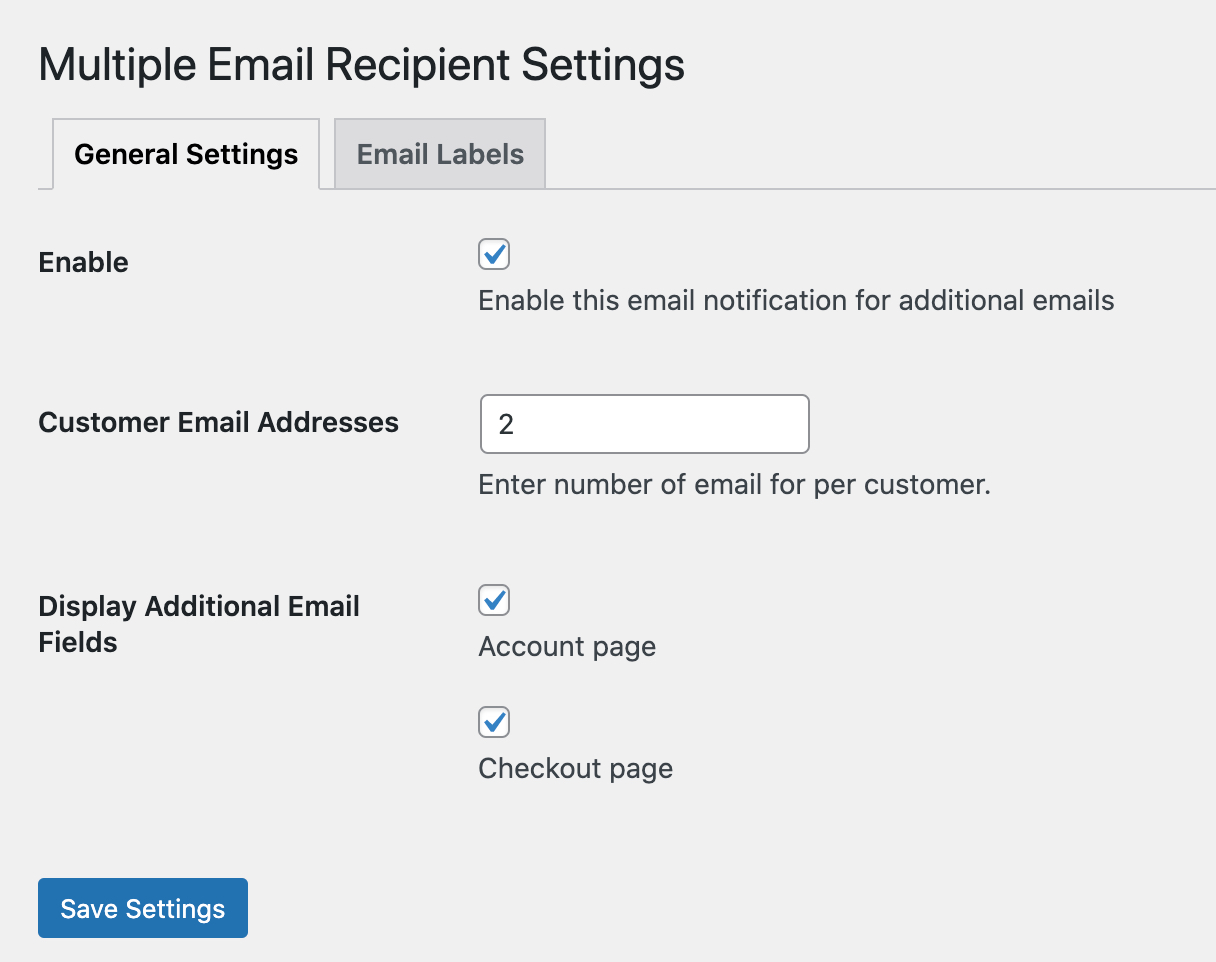Uncheck the Enable checkbox
The image size is (1216, 962).
494,254
